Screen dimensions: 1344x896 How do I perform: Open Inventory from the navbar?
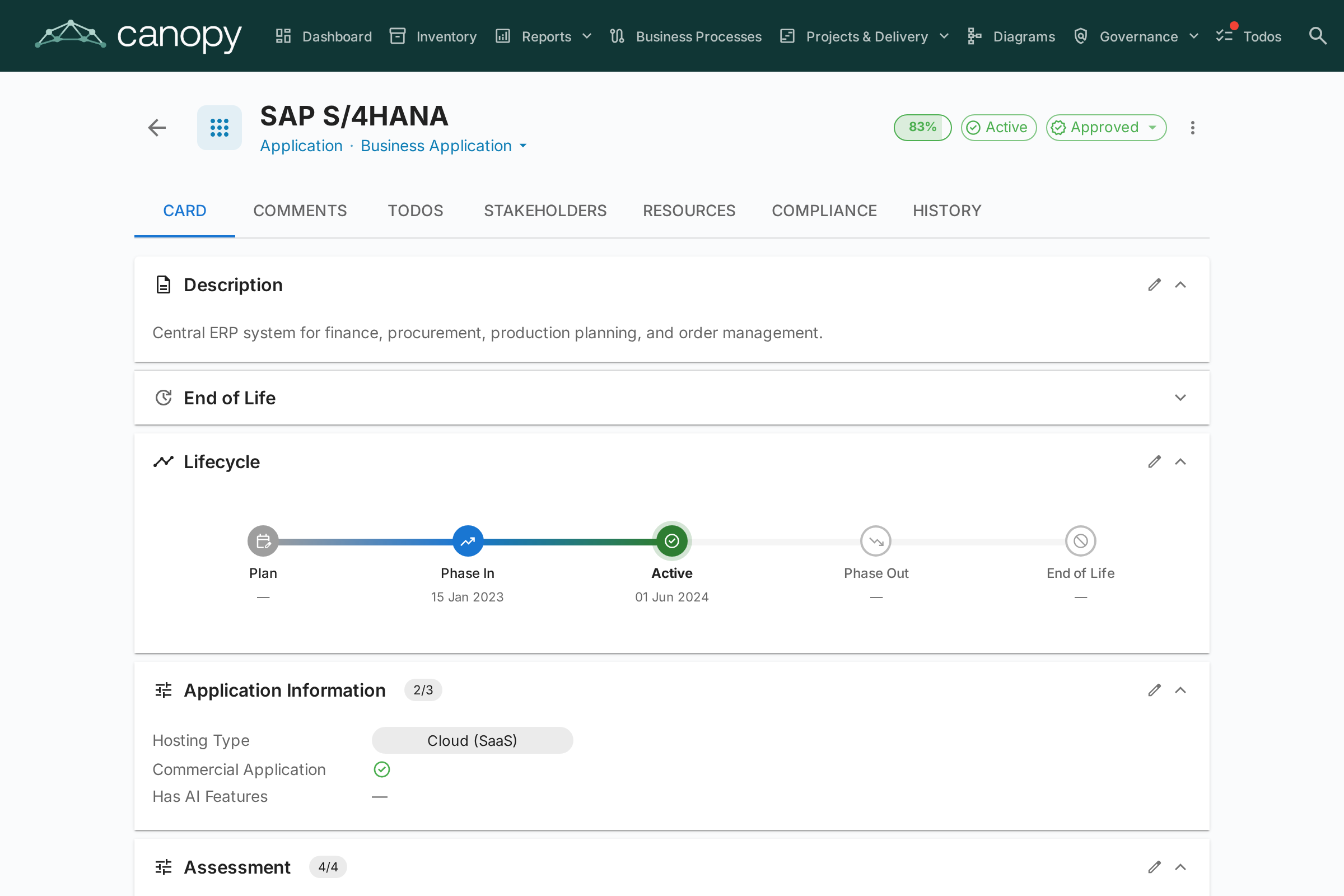tap(432, 36)
